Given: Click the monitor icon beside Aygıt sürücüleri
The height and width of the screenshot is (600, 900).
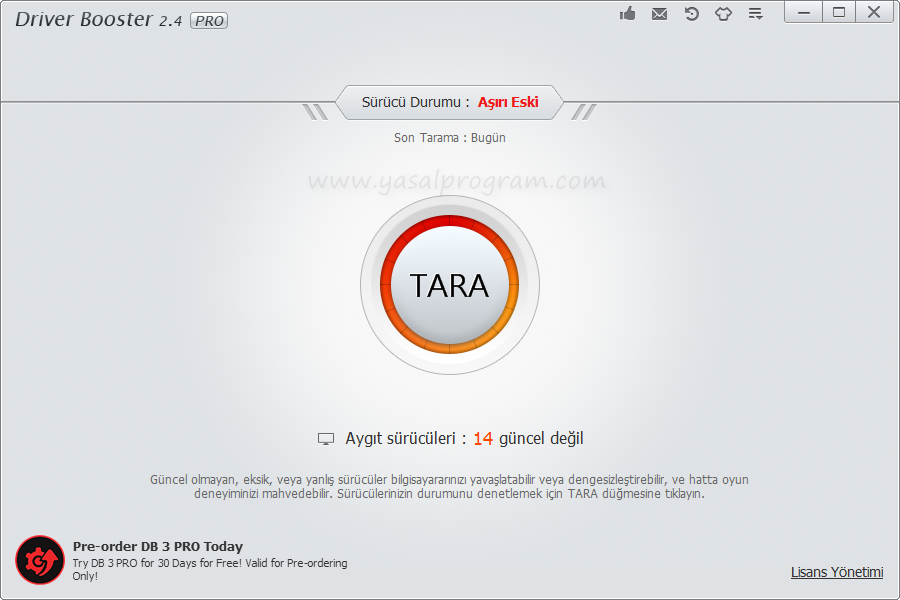Looking at the screenshot, I should pos(326,439).
